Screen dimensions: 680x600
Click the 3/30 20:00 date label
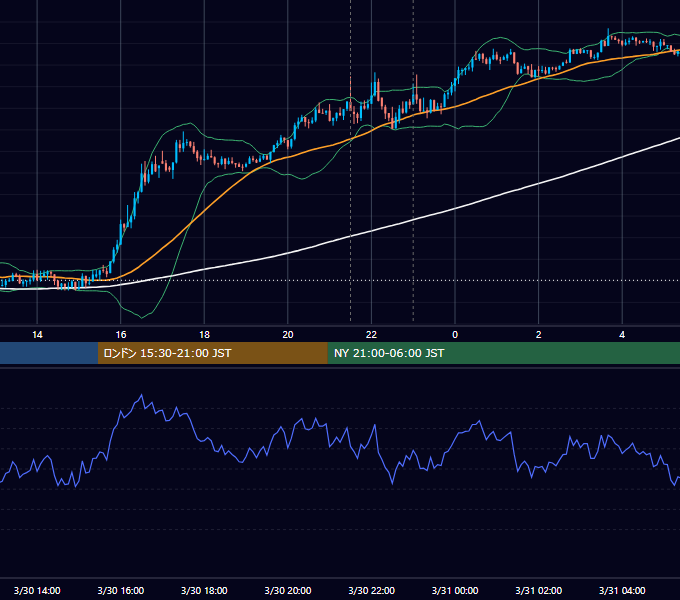(x=288, y=590)
